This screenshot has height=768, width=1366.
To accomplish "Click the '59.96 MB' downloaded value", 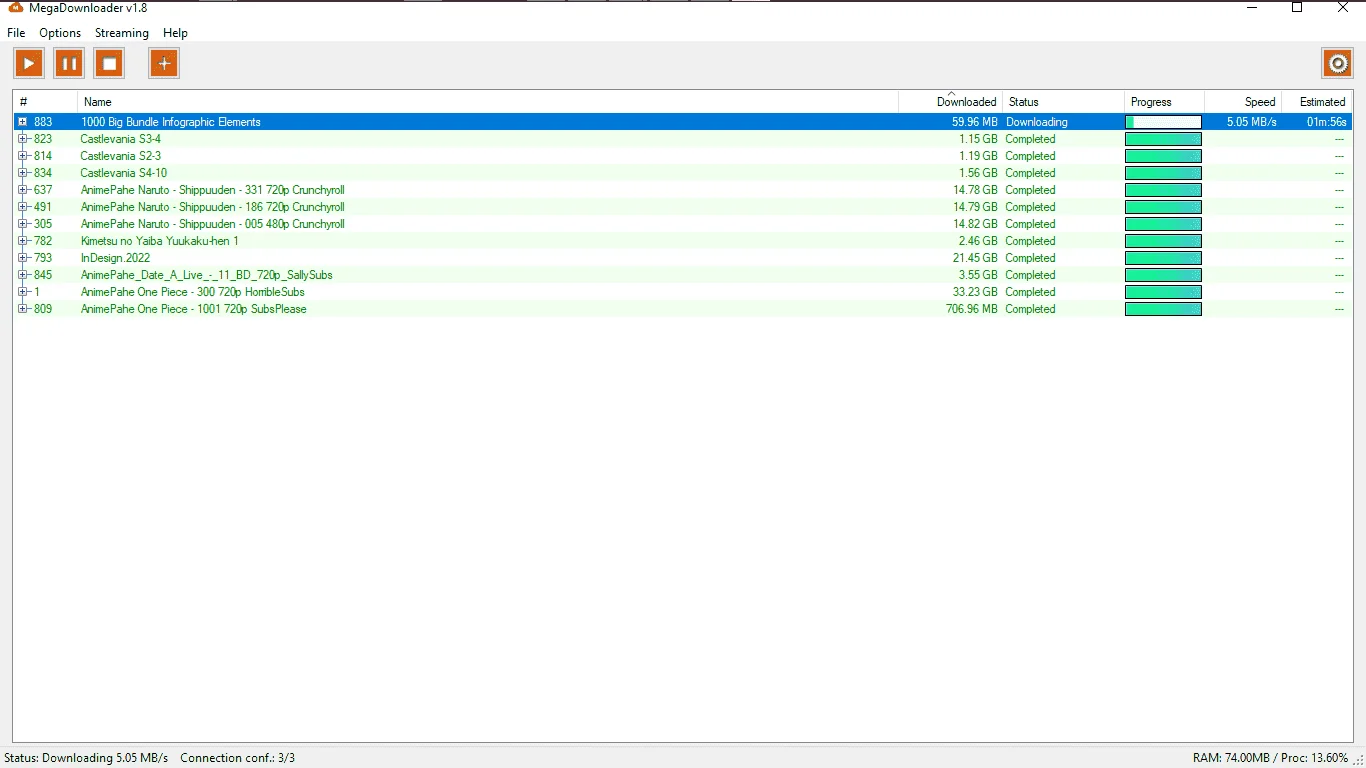I will pyautogui.click(x=975, y=122).
